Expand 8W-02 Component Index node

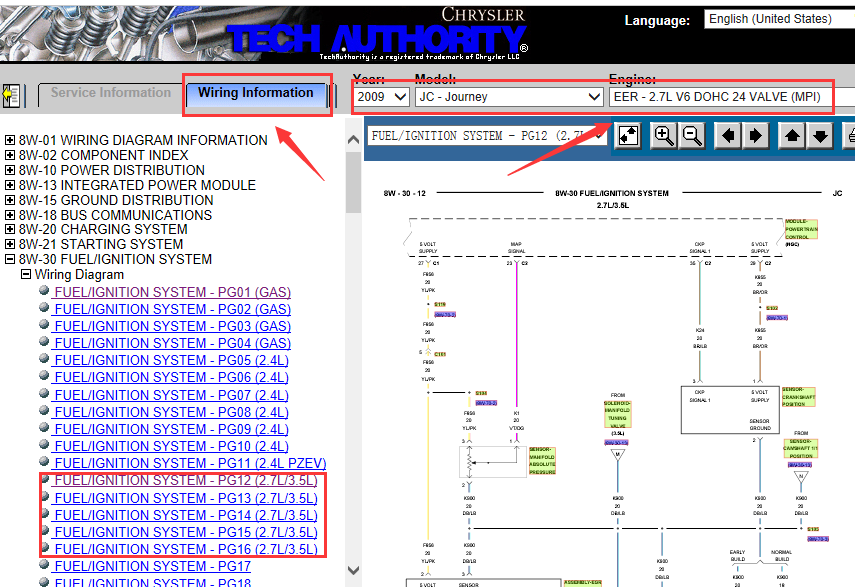coord(10,155)
